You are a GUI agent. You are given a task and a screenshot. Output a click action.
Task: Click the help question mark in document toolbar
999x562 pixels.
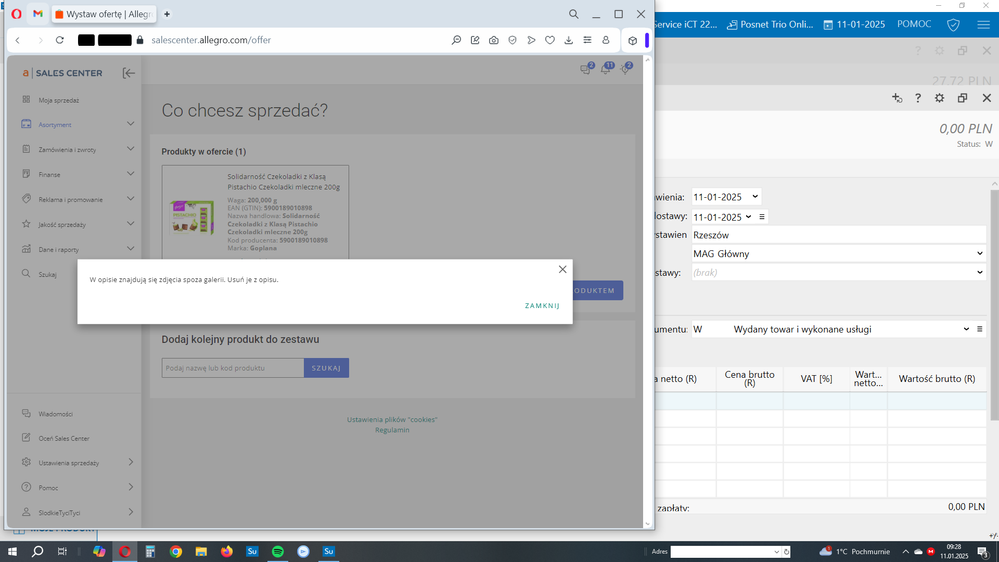(918, 98)
